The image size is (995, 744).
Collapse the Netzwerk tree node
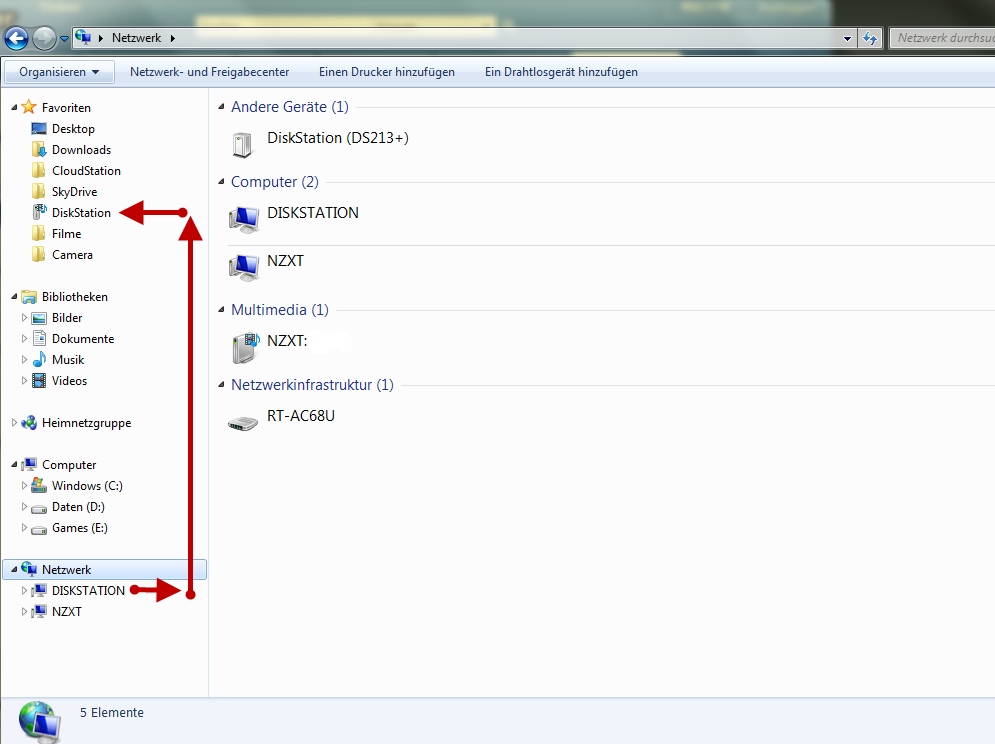(14, 570)
